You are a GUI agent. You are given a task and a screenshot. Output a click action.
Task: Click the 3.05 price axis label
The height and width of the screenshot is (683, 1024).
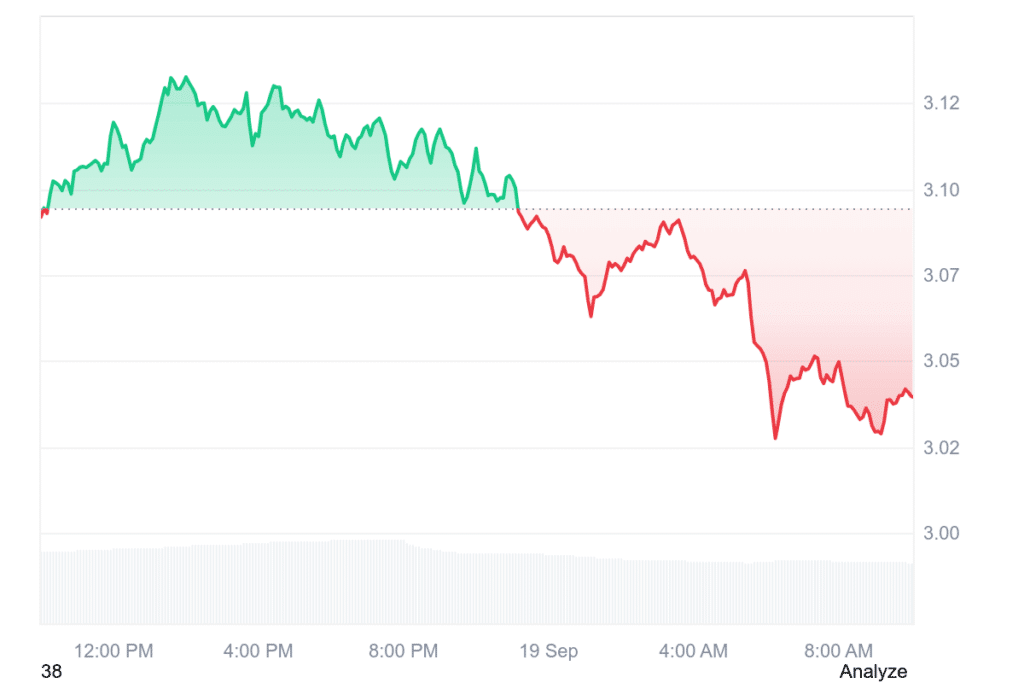[x=941, y=360]
